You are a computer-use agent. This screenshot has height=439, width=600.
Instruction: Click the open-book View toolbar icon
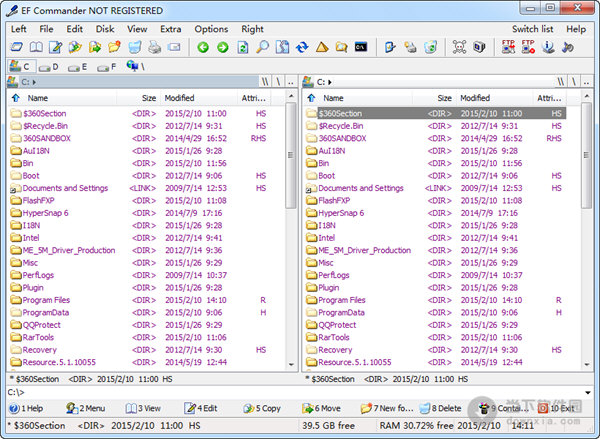click(x=36, y=47)
